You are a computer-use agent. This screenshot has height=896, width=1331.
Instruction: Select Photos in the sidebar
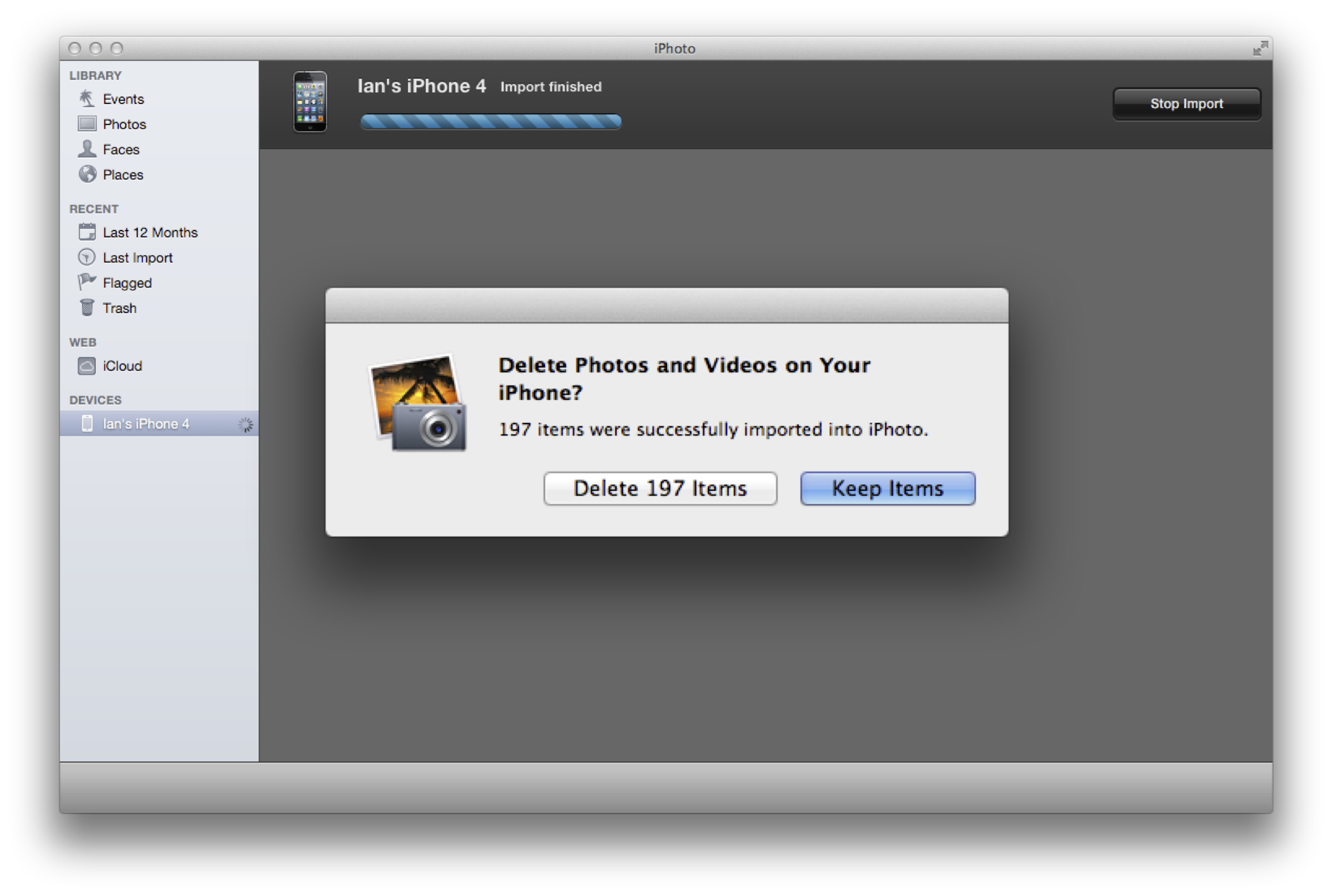pos(159,124)
